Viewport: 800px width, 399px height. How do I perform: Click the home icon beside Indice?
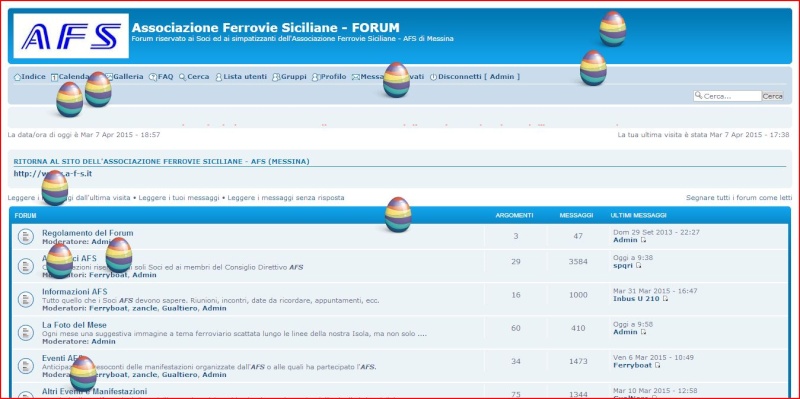(17, 77)
